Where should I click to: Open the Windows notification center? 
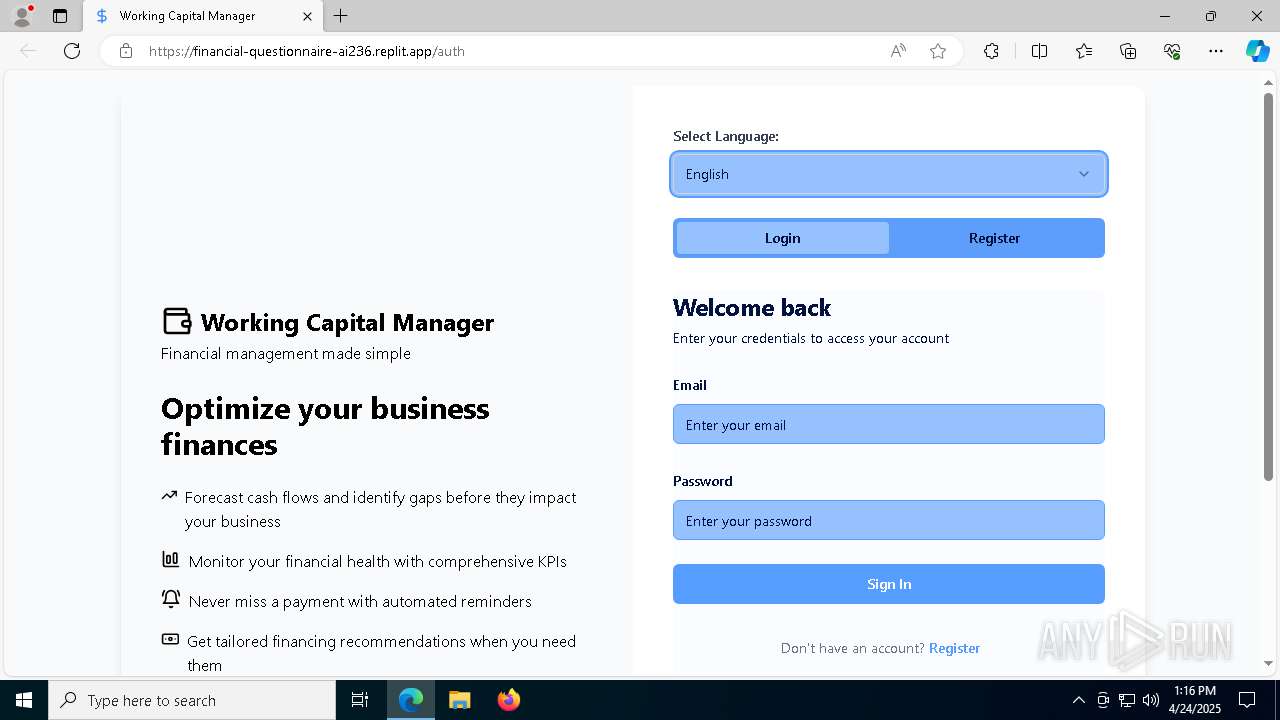[x=1247, y=700]
